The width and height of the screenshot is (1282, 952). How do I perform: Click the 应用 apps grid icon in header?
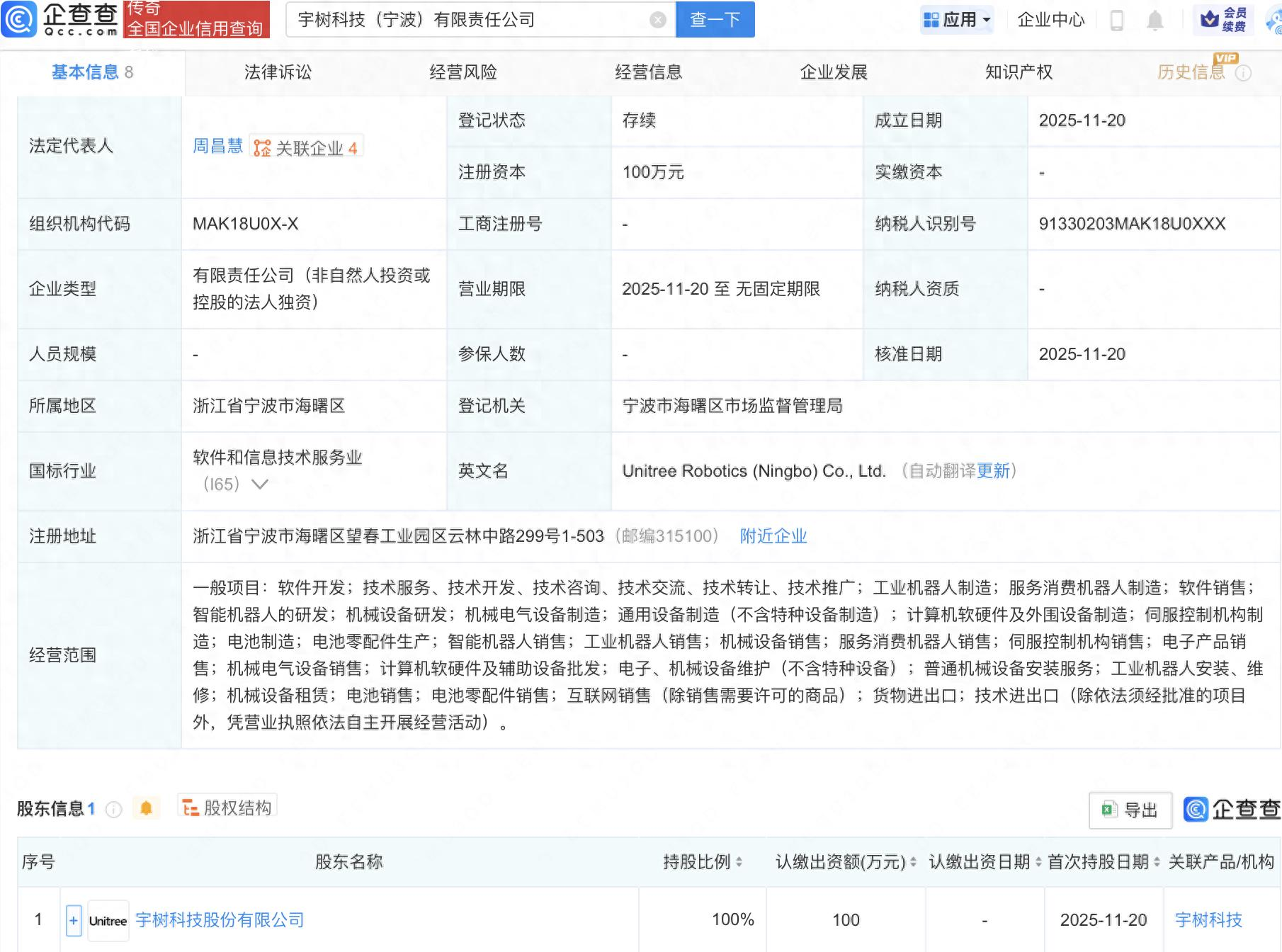click(933, 19)
